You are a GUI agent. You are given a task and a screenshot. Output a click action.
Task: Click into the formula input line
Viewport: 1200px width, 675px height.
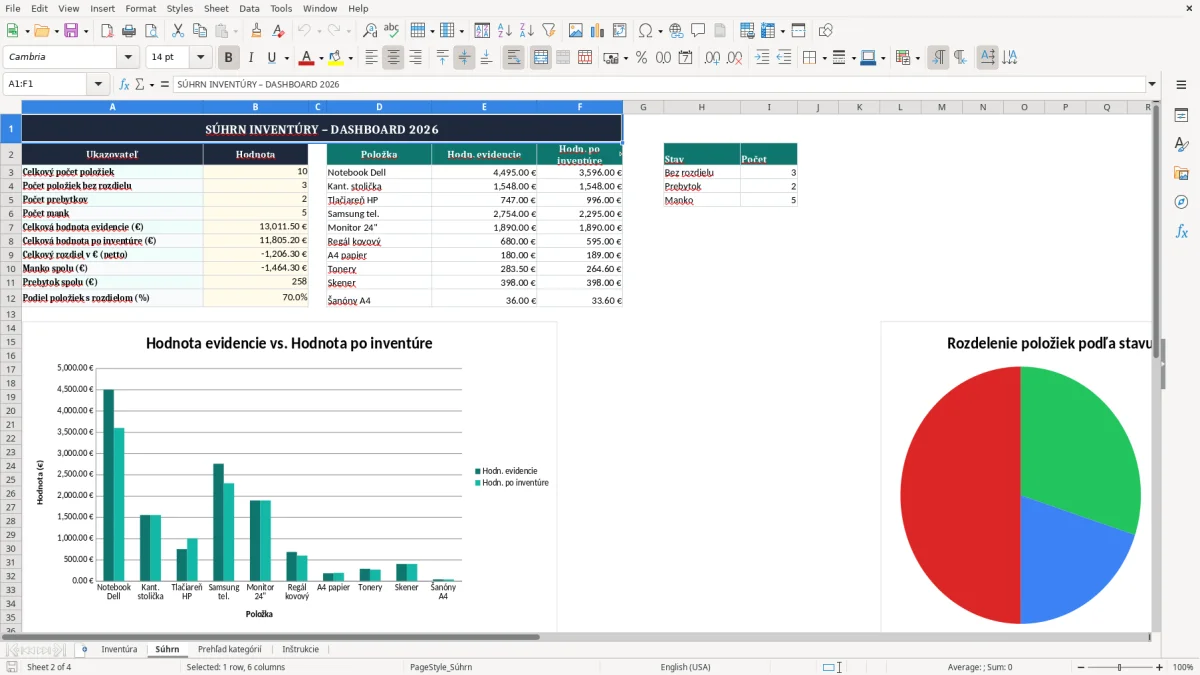(658, 84)
